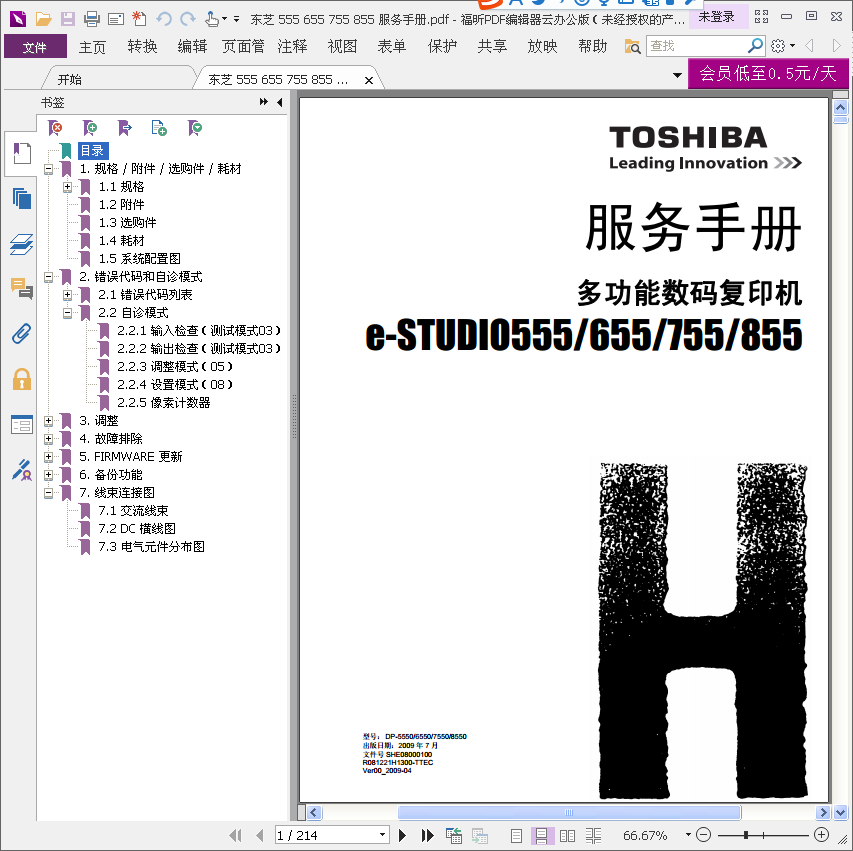Viewport: 853px width, 851px height.
Task: Open bookmark 1.5 系统配置图
Action: tap(140, 259)
